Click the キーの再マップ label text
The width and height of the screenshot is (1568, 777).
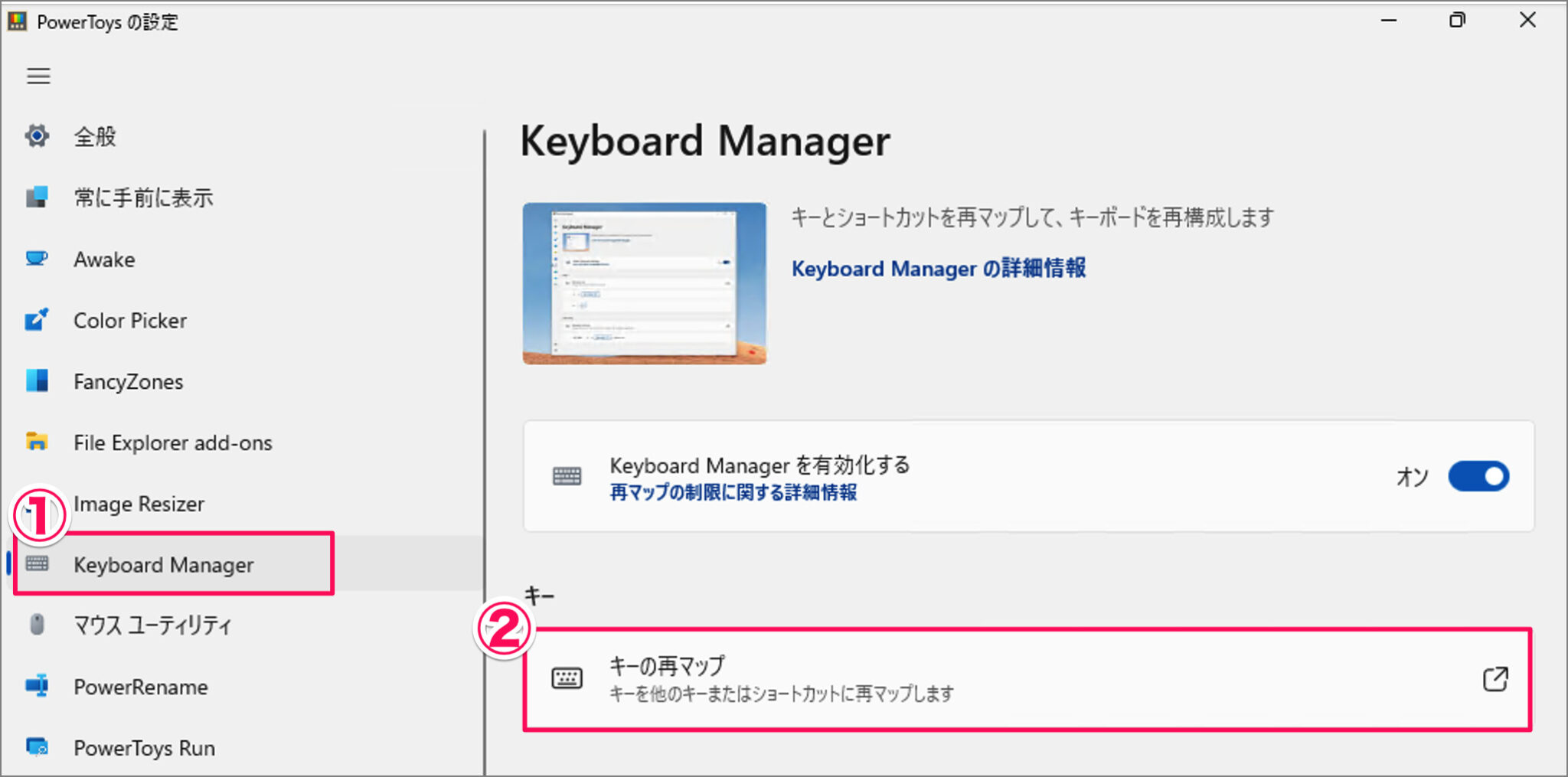pos(667,665)
